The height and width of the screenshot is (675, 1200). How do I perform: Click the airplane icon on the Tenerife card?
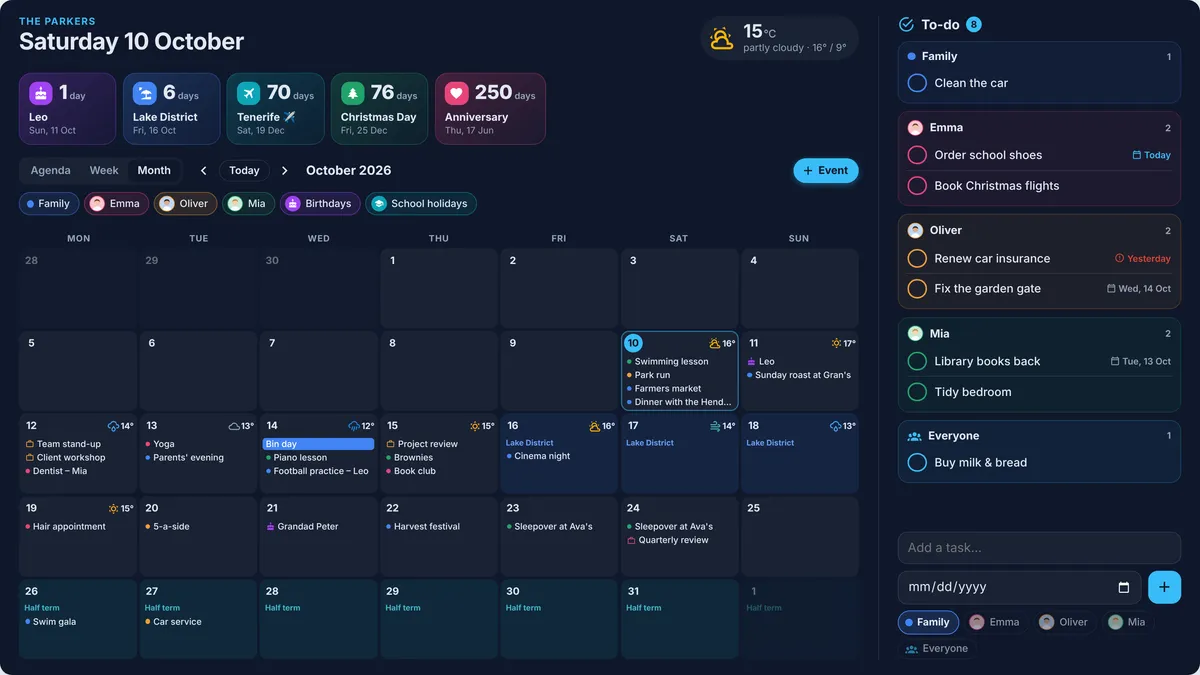[x=249, y=94]
